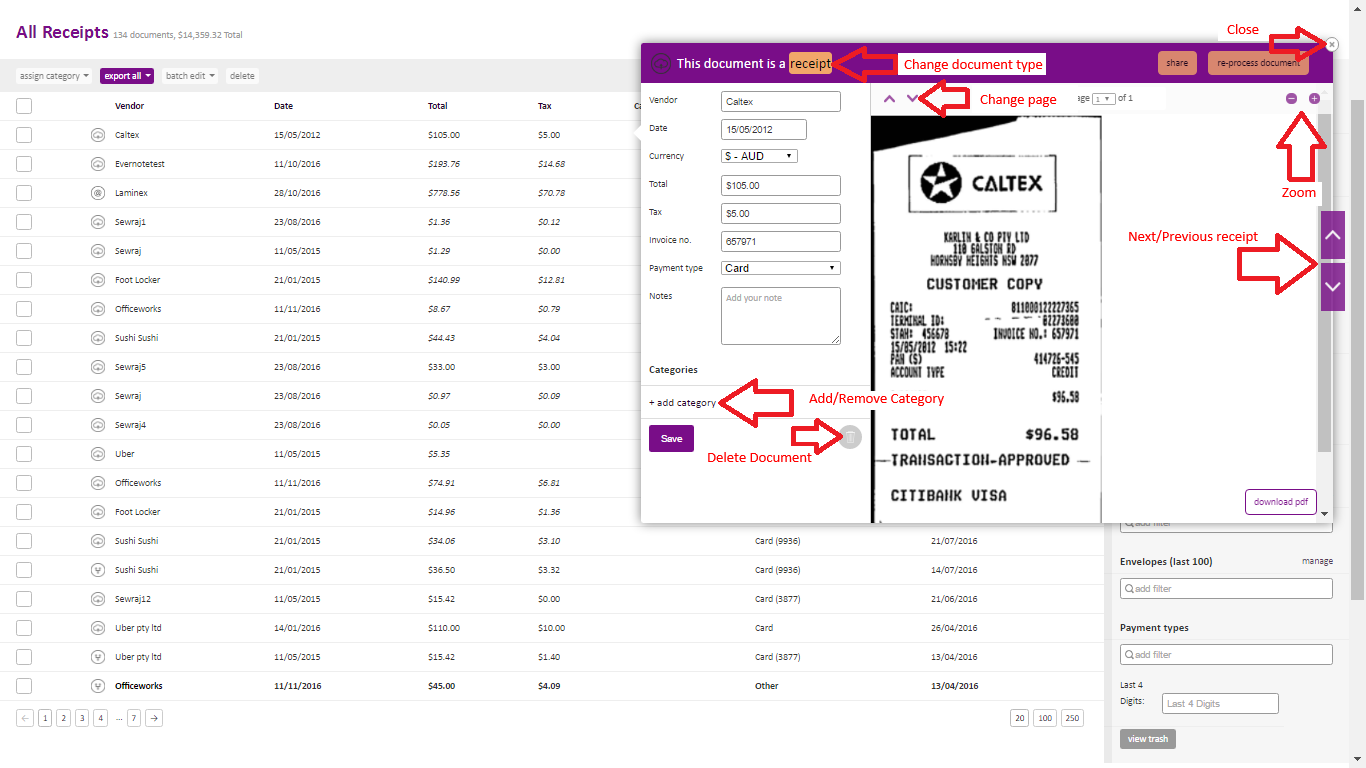Zoom out the receipt image with minus icon
This screenshot has height=768, width=1366.
point(1291,98)
